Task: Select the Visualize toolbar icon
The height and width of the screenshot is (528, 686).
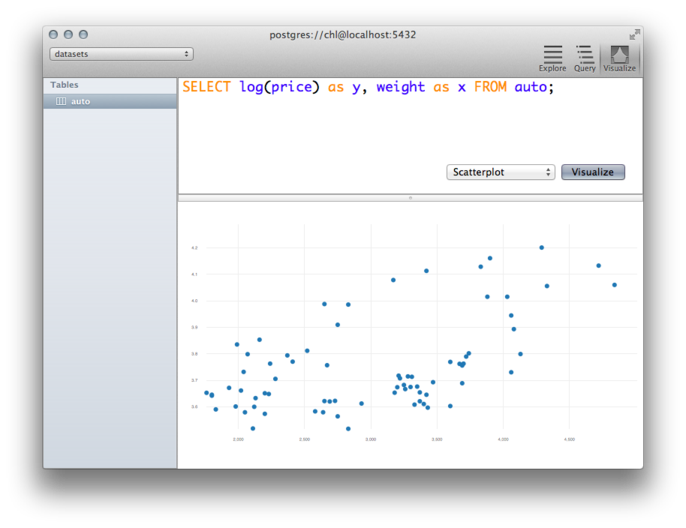Action: (619, 58)
